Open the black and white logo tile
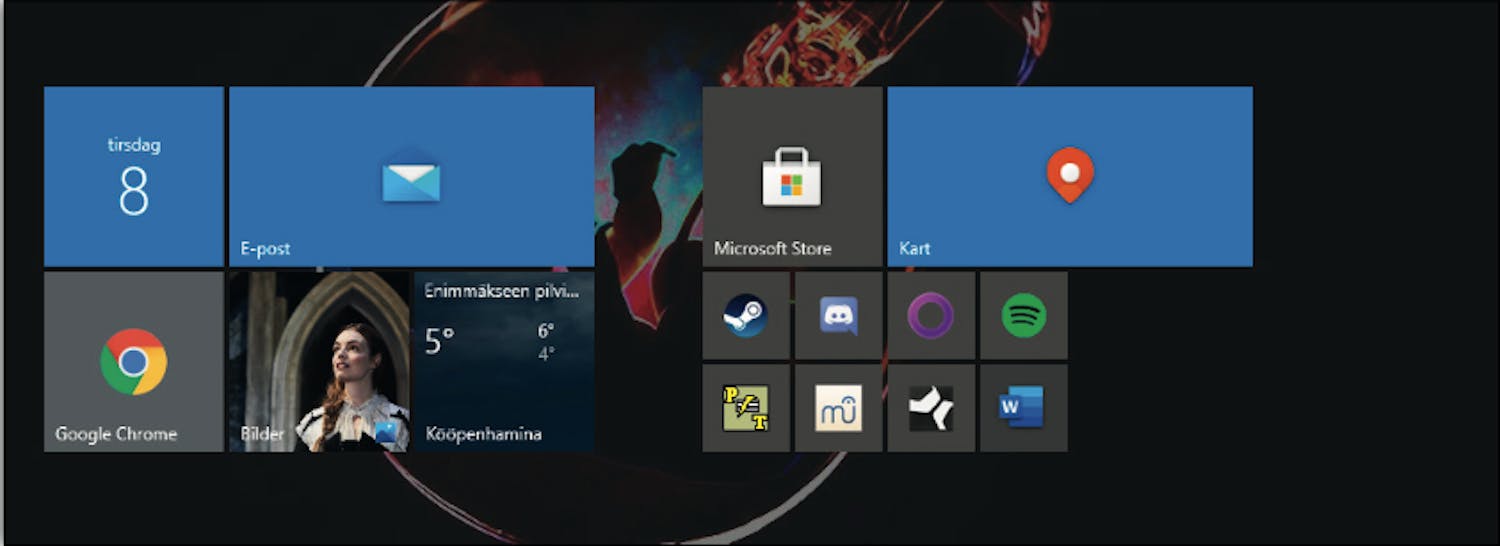 pyautogui.click(x=931, y=408)
